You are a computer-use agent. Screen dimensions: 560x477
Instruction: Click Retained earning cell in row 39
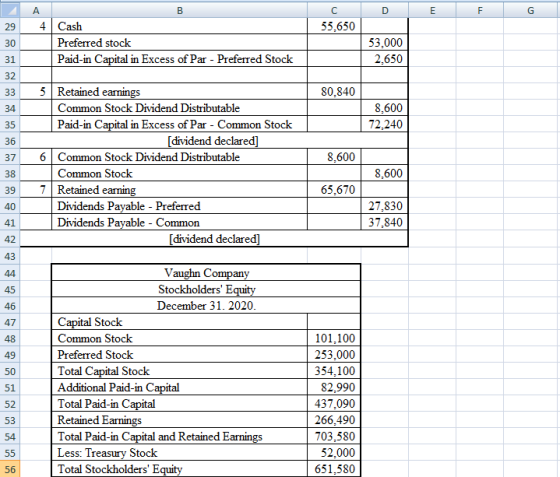coord(180,190)
